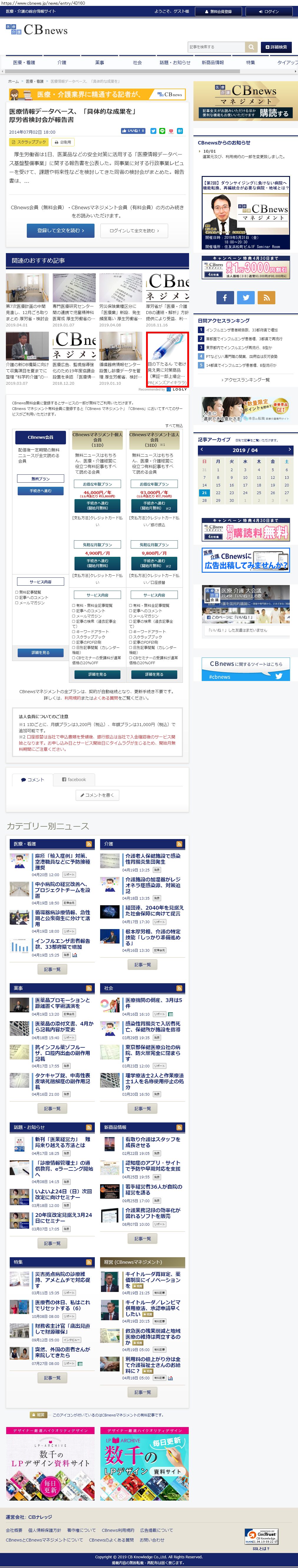Open 話題・お知らせ navigation tab
This screenshot has width=298, height=1568.
pos(175,63)
